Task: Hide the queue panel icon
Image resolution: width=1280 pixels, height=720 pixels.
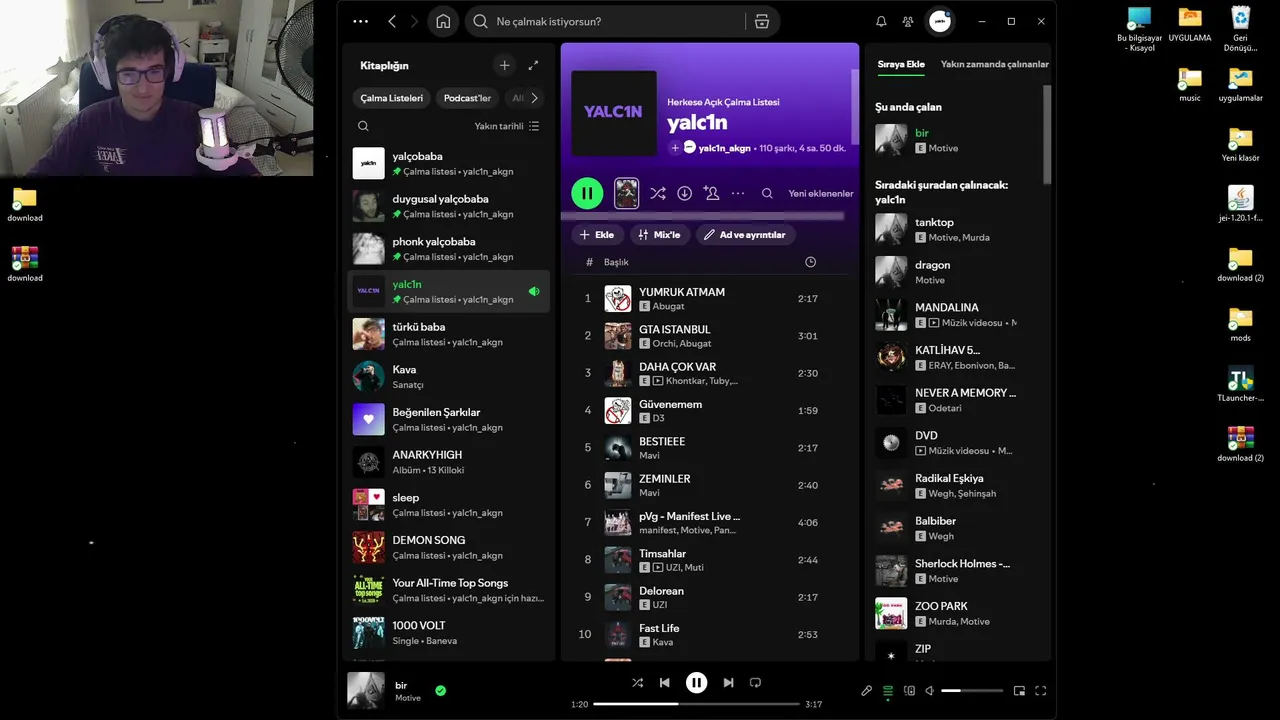Action: pos(887,690)
